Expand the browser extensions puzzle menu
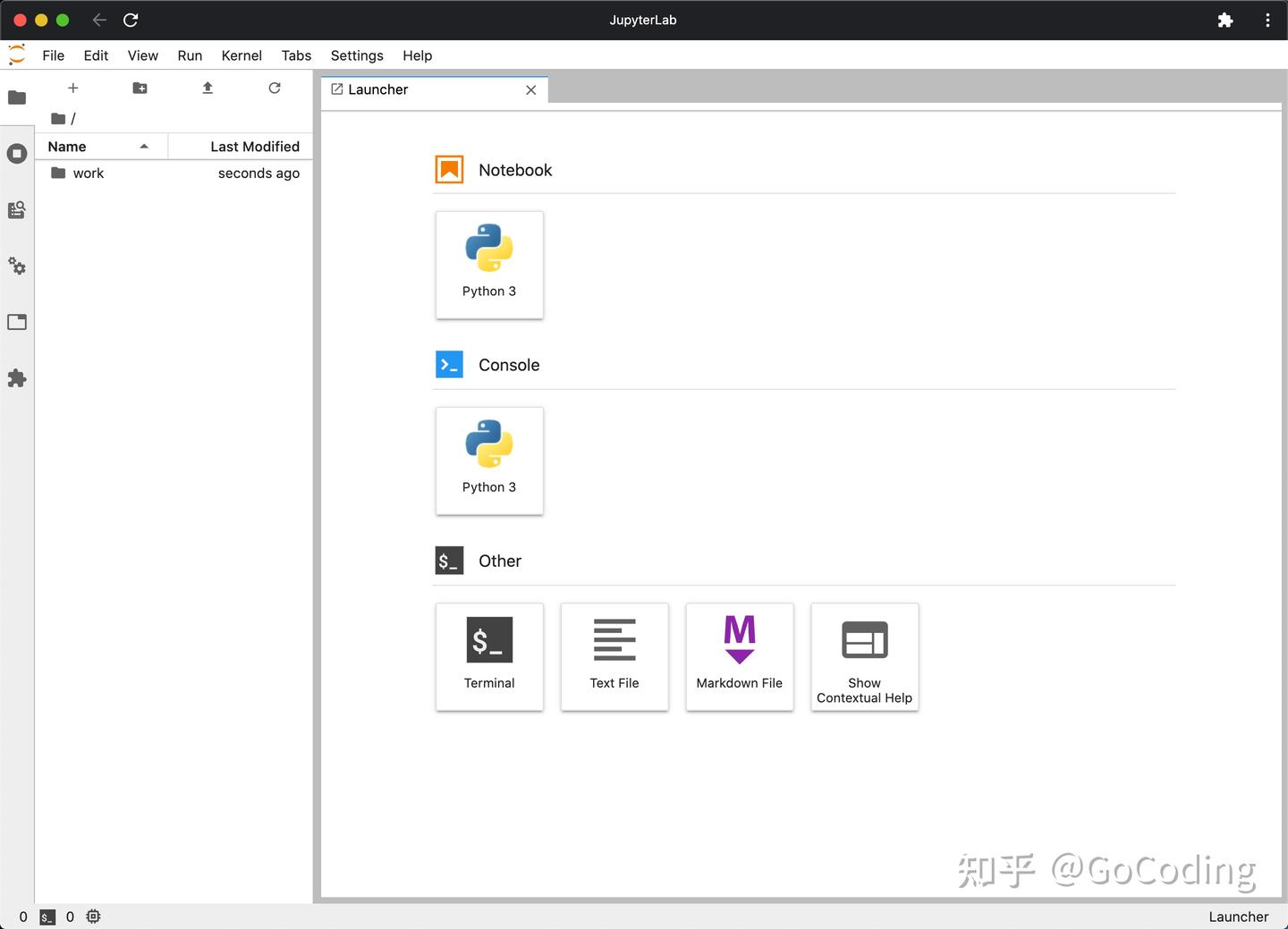Screen dimensions: 1288x929 tap(1225, 20)
